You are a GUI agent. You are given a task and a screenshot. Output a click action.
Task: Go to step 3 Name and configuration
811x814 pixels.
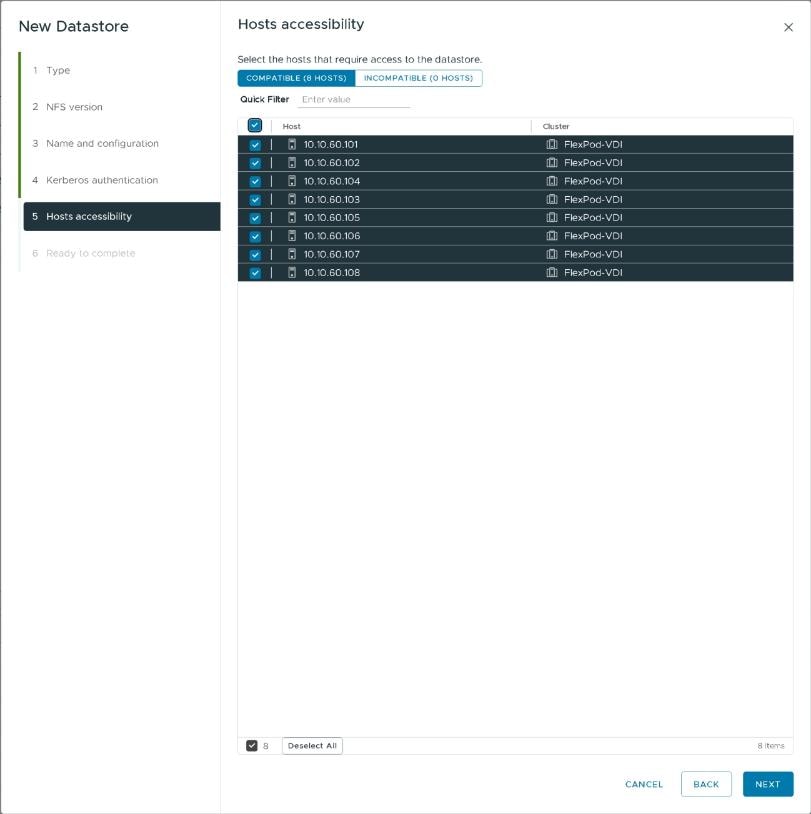(96, 143)
